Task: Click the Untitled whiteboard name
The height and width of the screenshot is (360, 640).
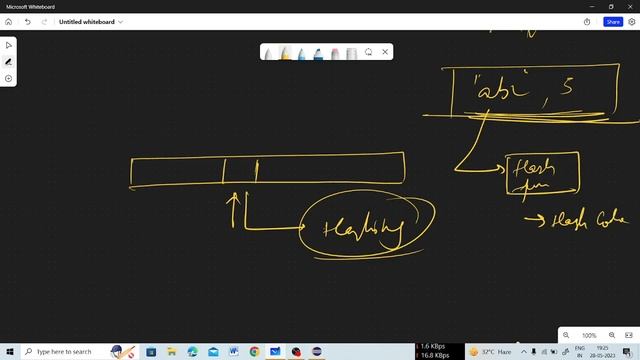Action: [87, 22]
